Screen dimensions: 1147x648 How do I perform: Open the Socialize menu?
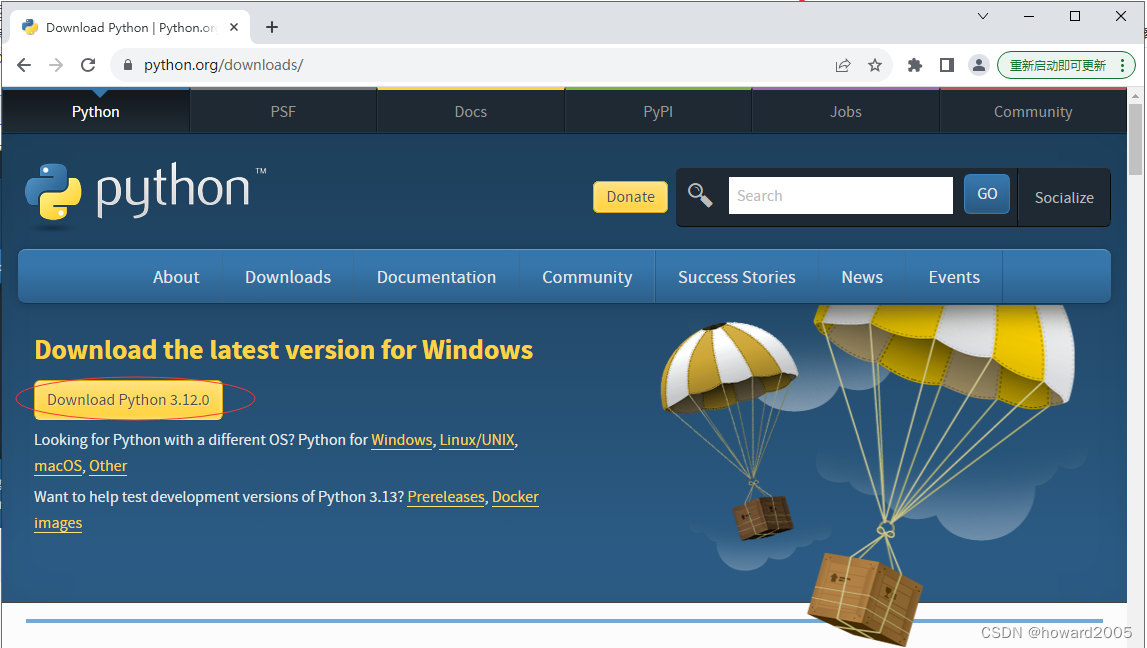1064,197
